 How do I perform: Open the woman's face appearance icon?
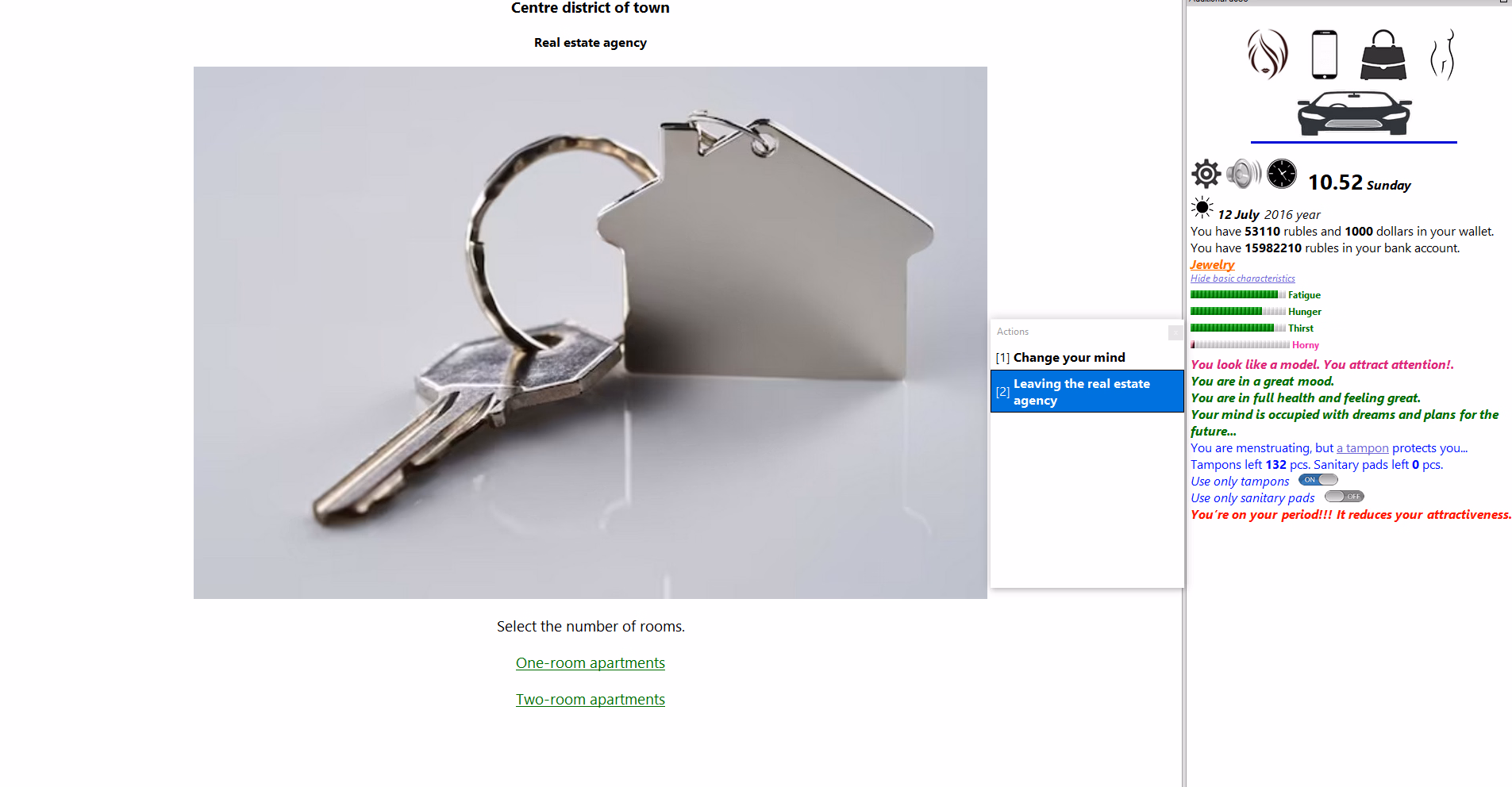1268,54
